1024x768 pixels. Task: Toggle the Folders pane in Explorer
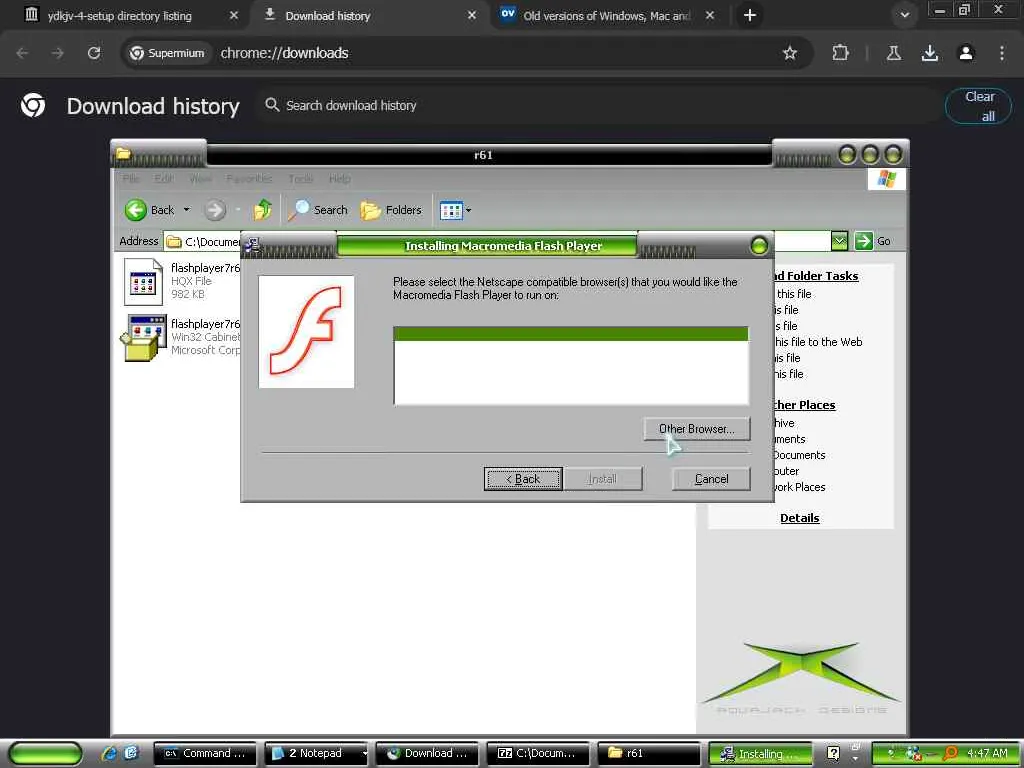point(391,210)
